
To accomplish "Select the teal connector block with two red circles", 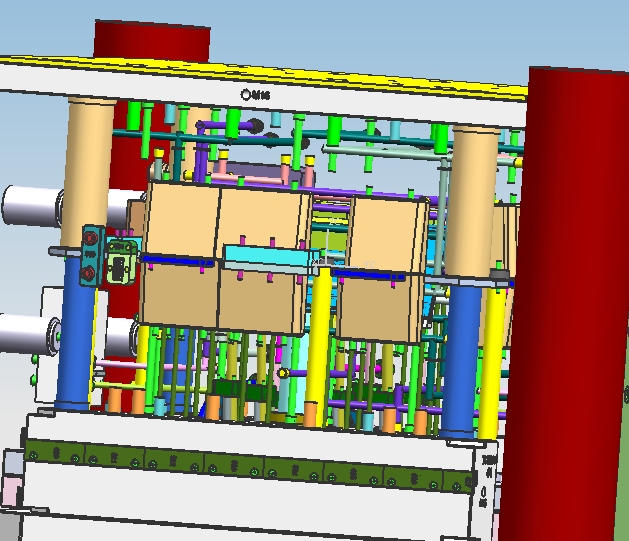I will [92, 256].
